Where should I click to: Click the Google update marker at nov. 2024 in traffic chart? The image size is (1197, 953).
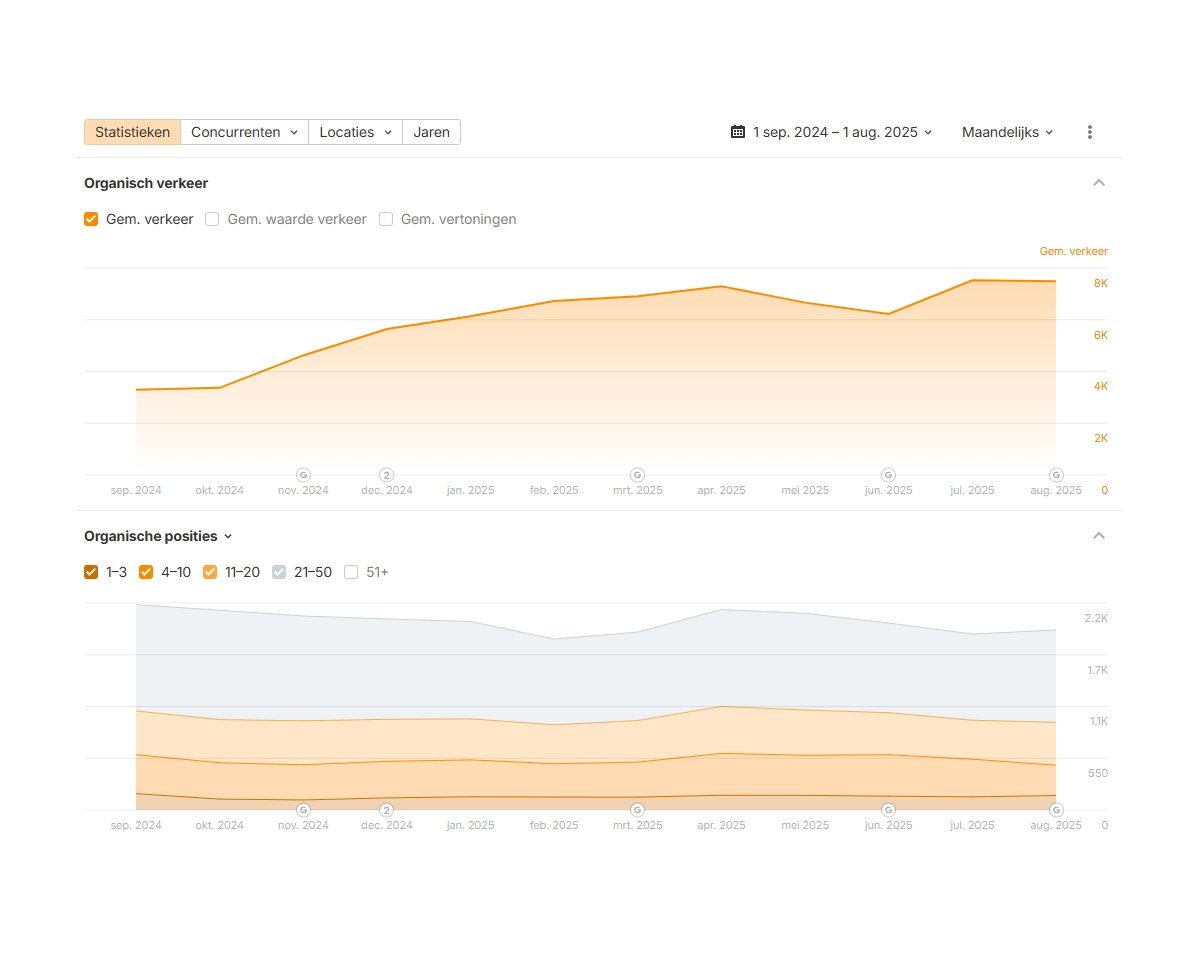click(x=303, y=474)
